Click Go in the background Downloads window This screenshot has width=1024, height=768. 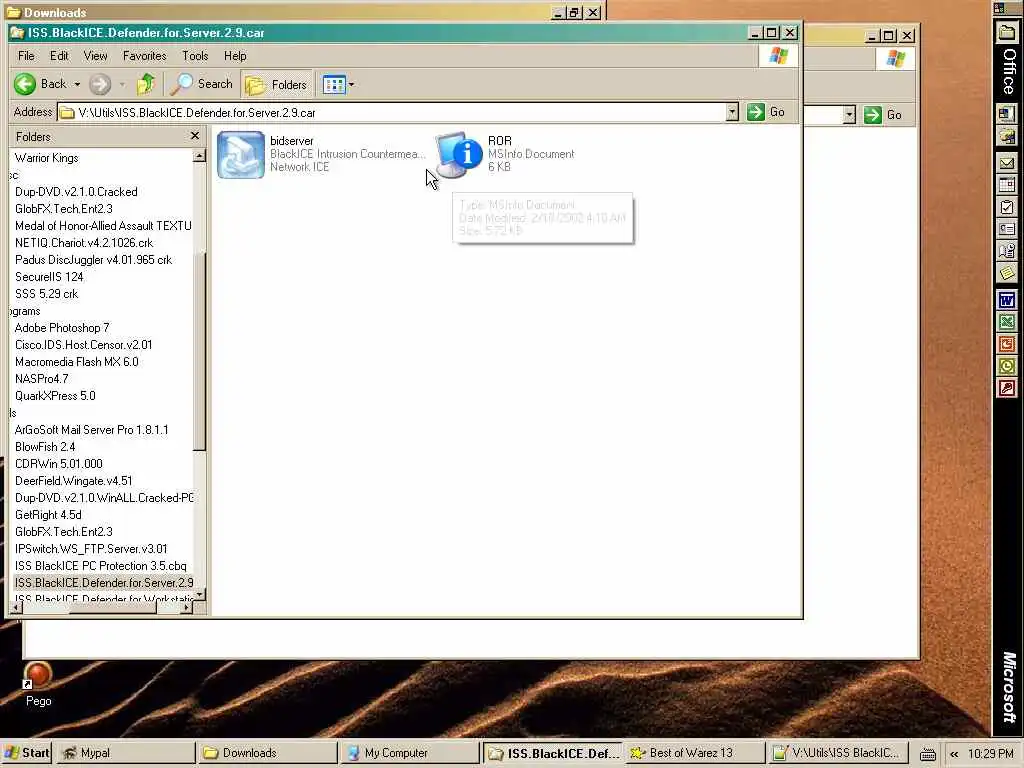coord(883,115)
